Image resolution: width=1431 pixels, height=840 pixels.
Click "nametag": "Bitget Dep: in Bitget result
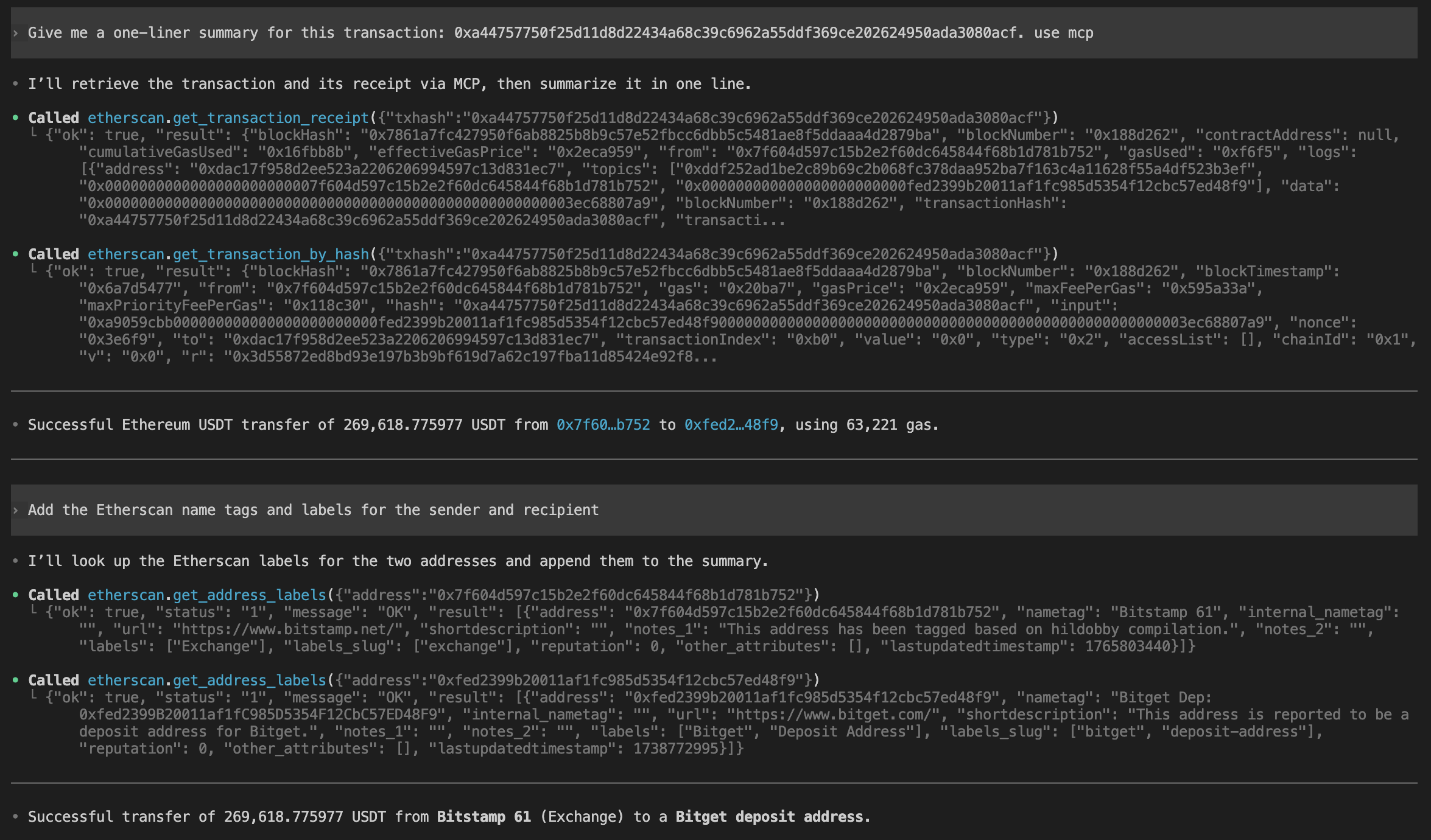click(x=1114, y=698)
